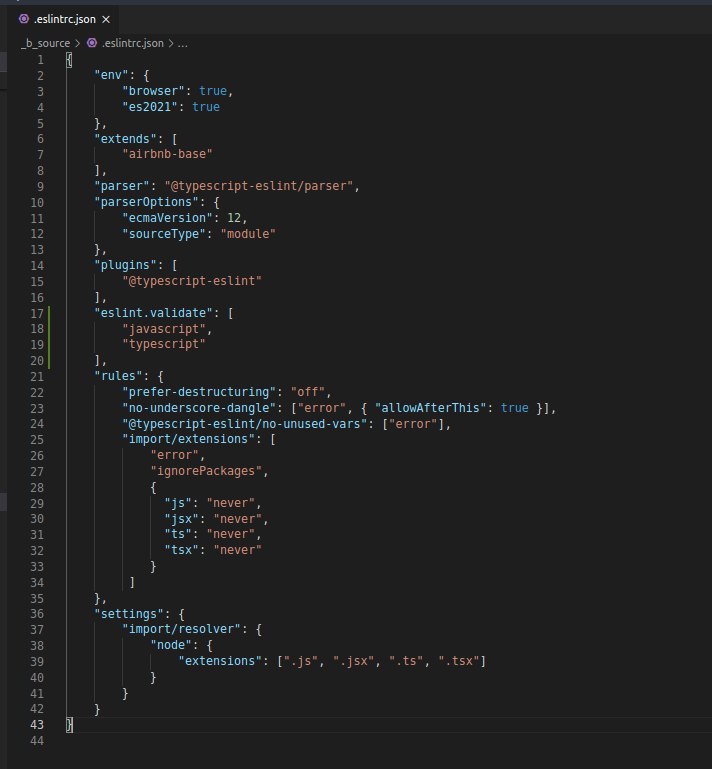Click the "import/extensions" rule key
The height and width of the screenshot is (769, 712).
188,439
